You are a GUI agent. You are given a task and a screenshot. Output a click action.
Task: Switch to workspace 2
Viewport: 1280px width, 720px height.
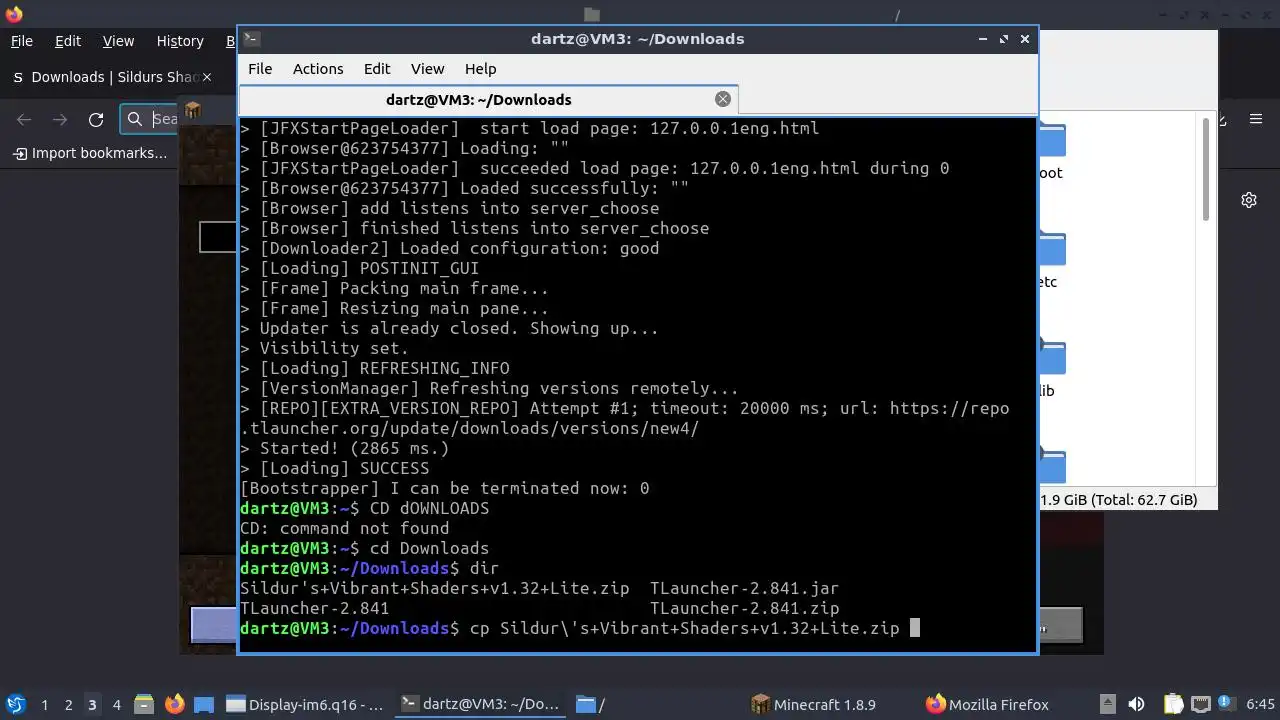click(x=68, y=704)
